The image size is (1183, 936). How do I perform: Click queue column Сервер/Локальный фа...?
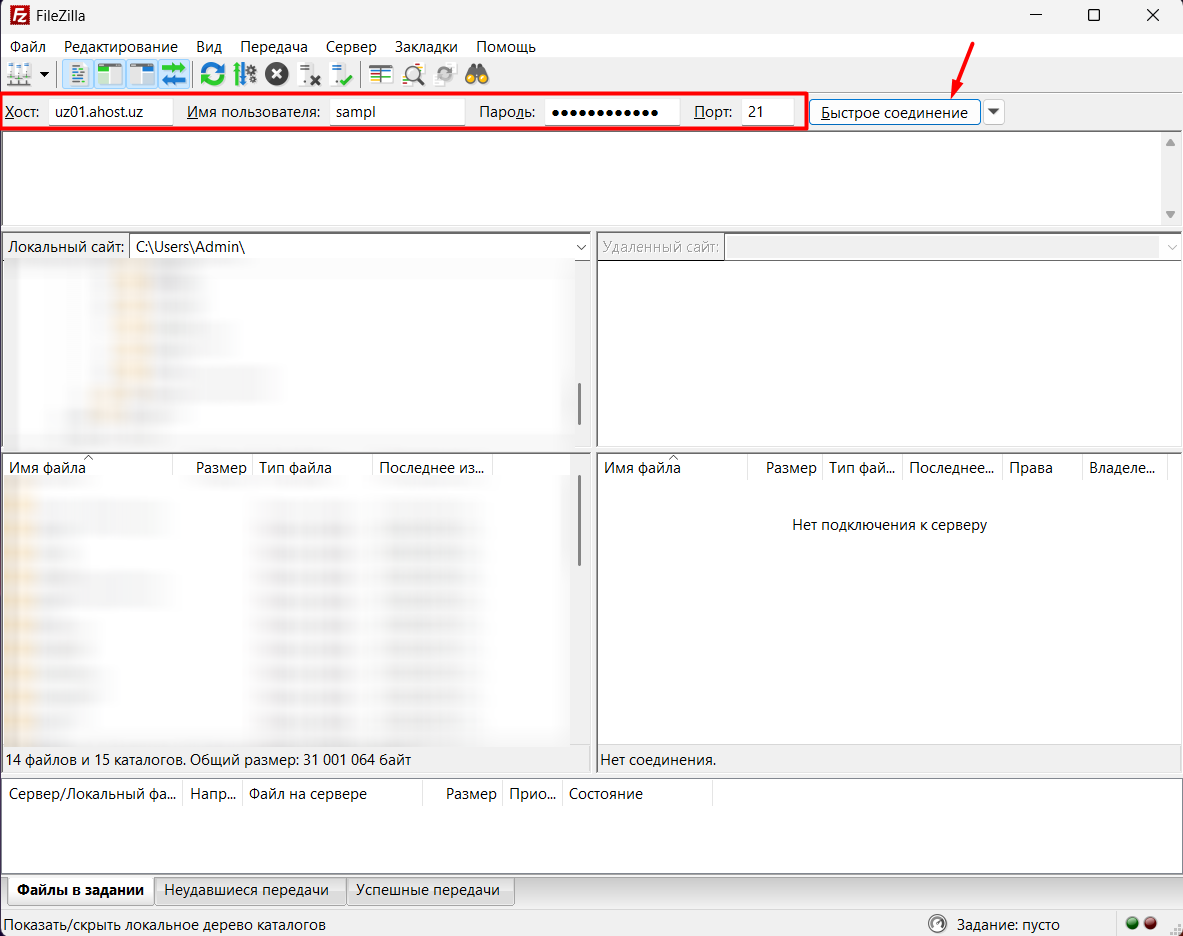[x=93, y=793]
